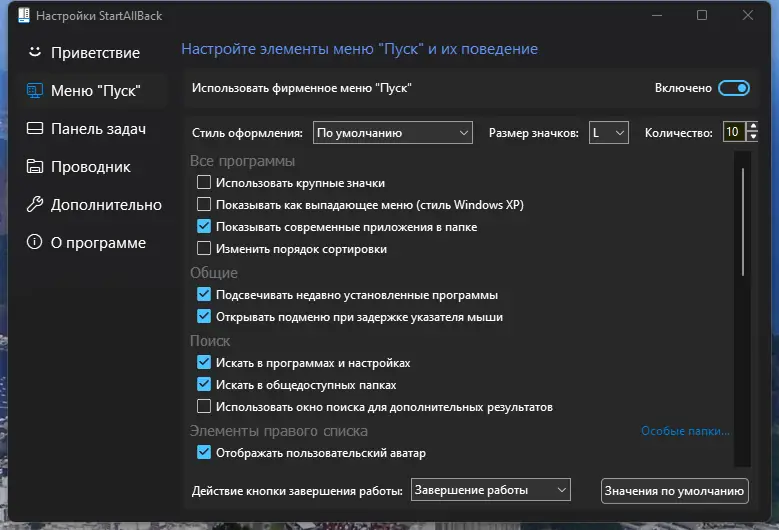This screenshot has height=530, width=779.
Task: Click the smiley icon beside Приветствие
Action: tap(34, 52)
